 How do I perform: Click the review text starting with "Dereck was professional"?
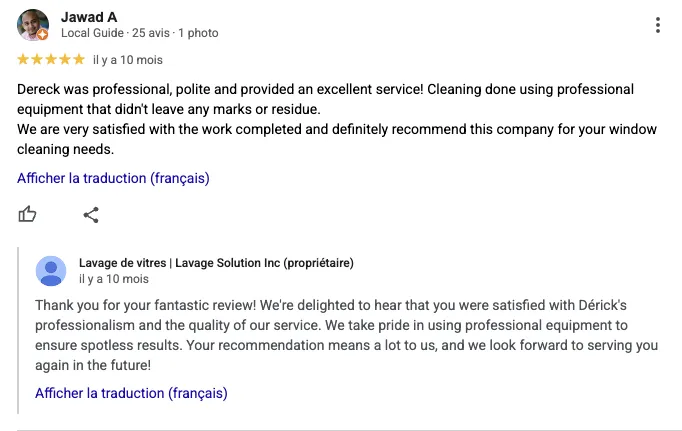337,119
